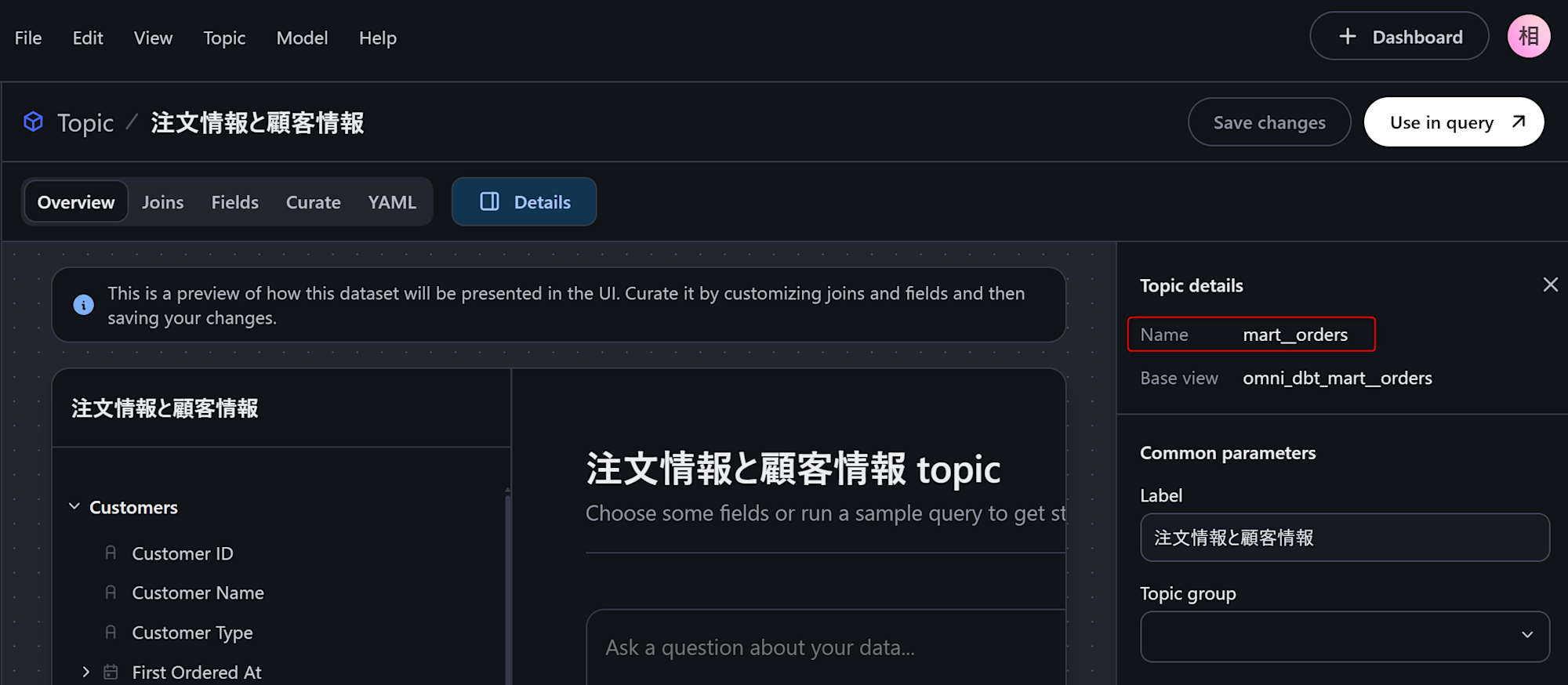Click the Customer Name field type icon
1568x685 pixels.
pos(111,593)
